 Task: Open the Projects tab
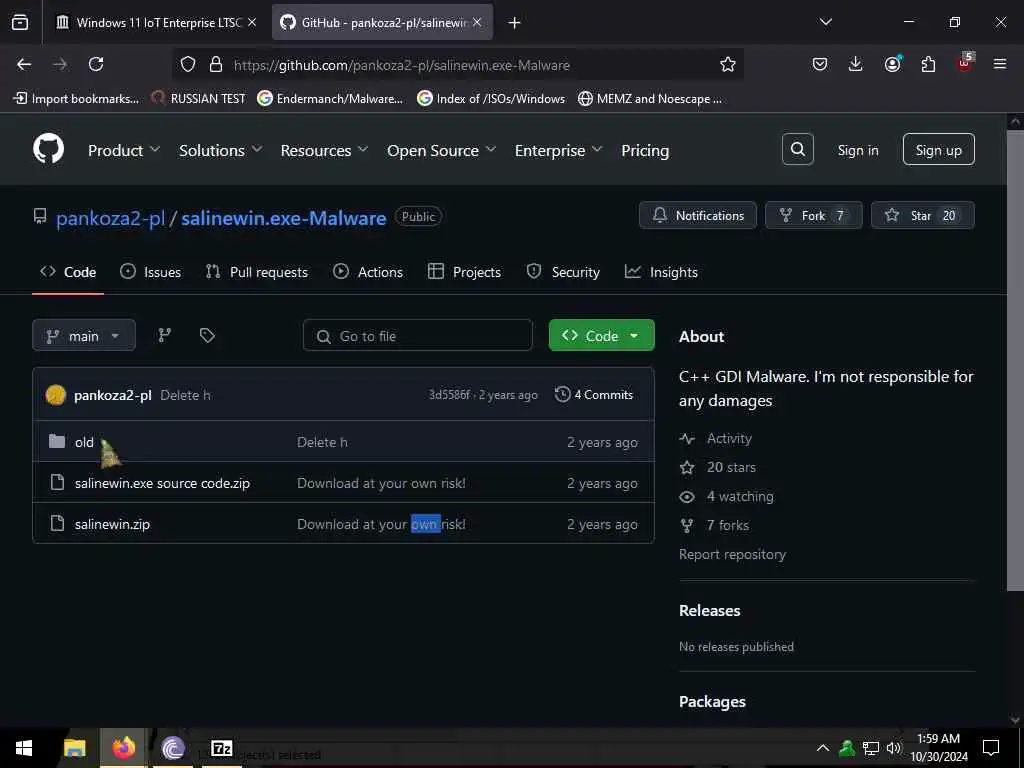click(464, 272)
